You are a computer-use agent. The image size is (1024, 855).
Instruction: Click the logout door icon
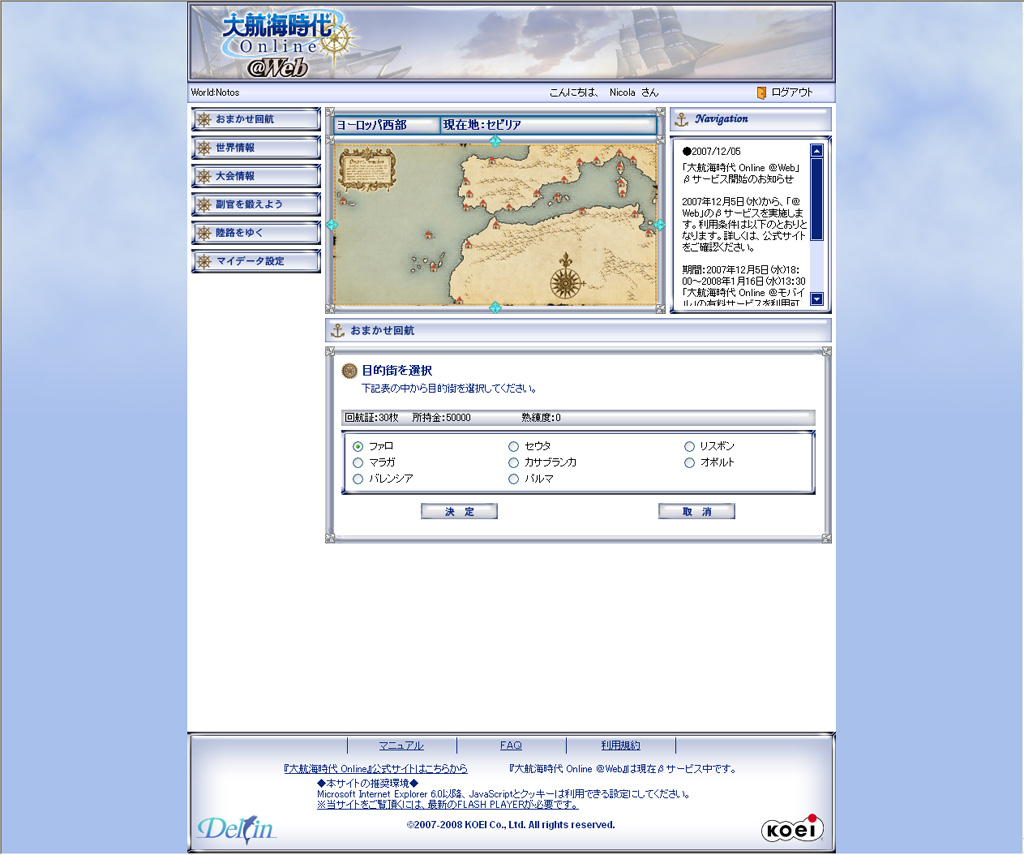coord(761,93)
